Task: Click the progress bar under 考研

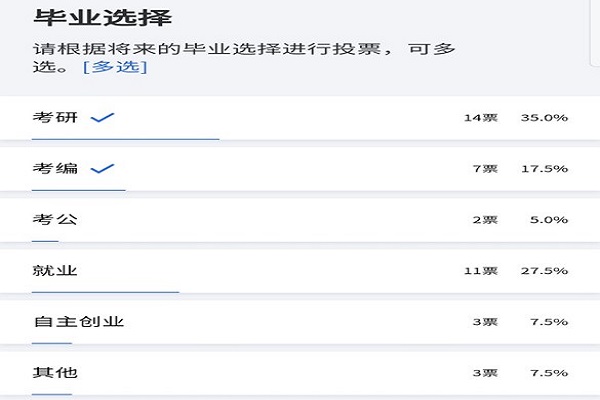Action: click(125, 138)
